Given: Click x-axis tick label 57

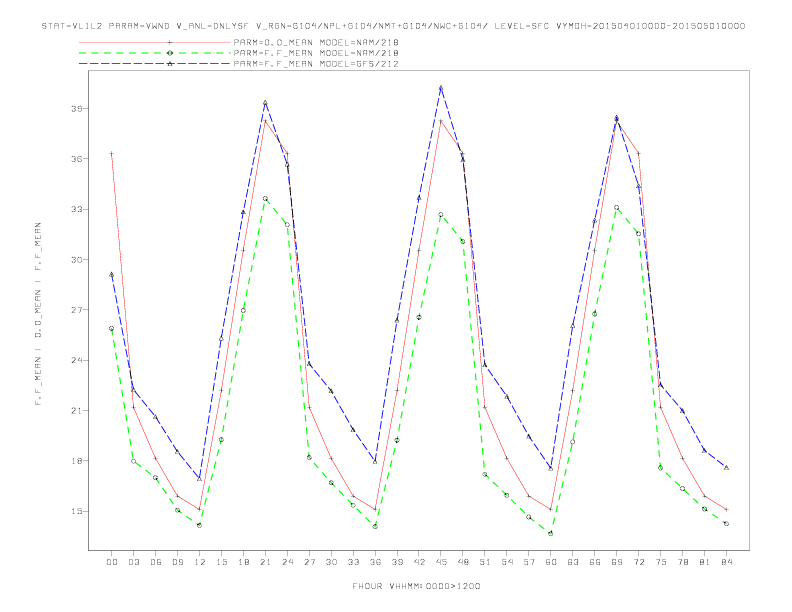Looking at the screenshot, I should click(x=529, y=562).
